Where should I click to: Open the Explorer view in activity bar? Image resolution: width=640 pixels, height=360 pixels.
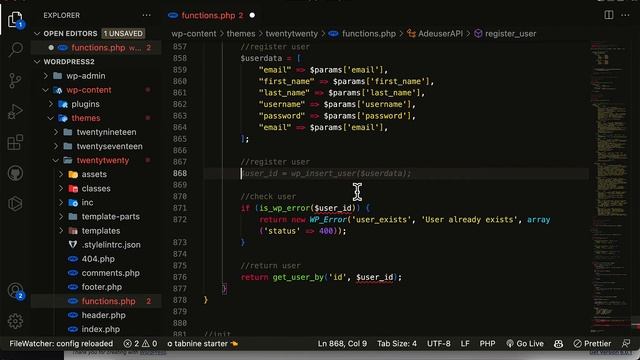click(15, 20)
